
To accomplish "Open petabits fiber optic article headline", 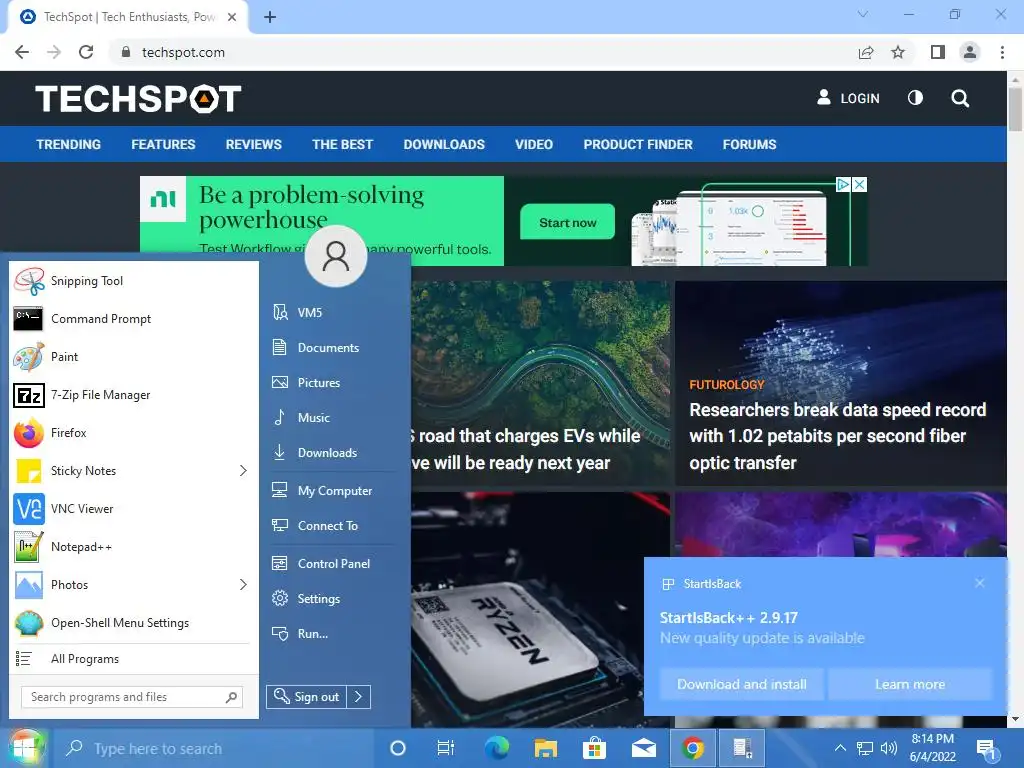I will pyautogui.click(x=838, y=436).
